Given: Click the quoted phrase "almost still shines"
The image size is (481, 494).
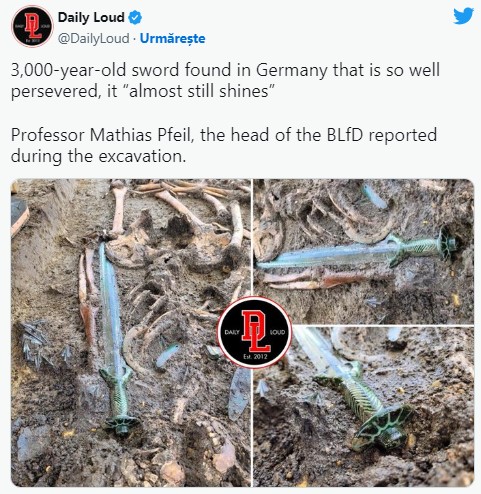Looking at the screenshot, I should 201,91.
